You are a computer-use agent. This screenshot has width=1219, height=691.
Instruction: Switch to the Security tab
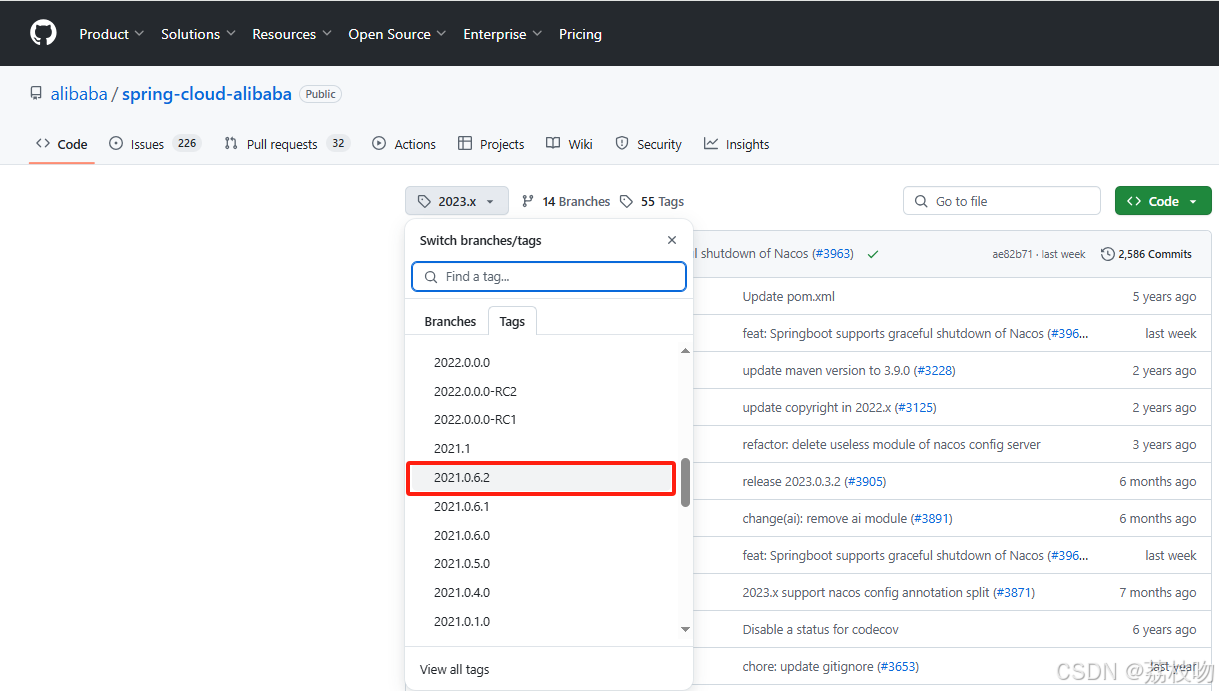point(648,144)
